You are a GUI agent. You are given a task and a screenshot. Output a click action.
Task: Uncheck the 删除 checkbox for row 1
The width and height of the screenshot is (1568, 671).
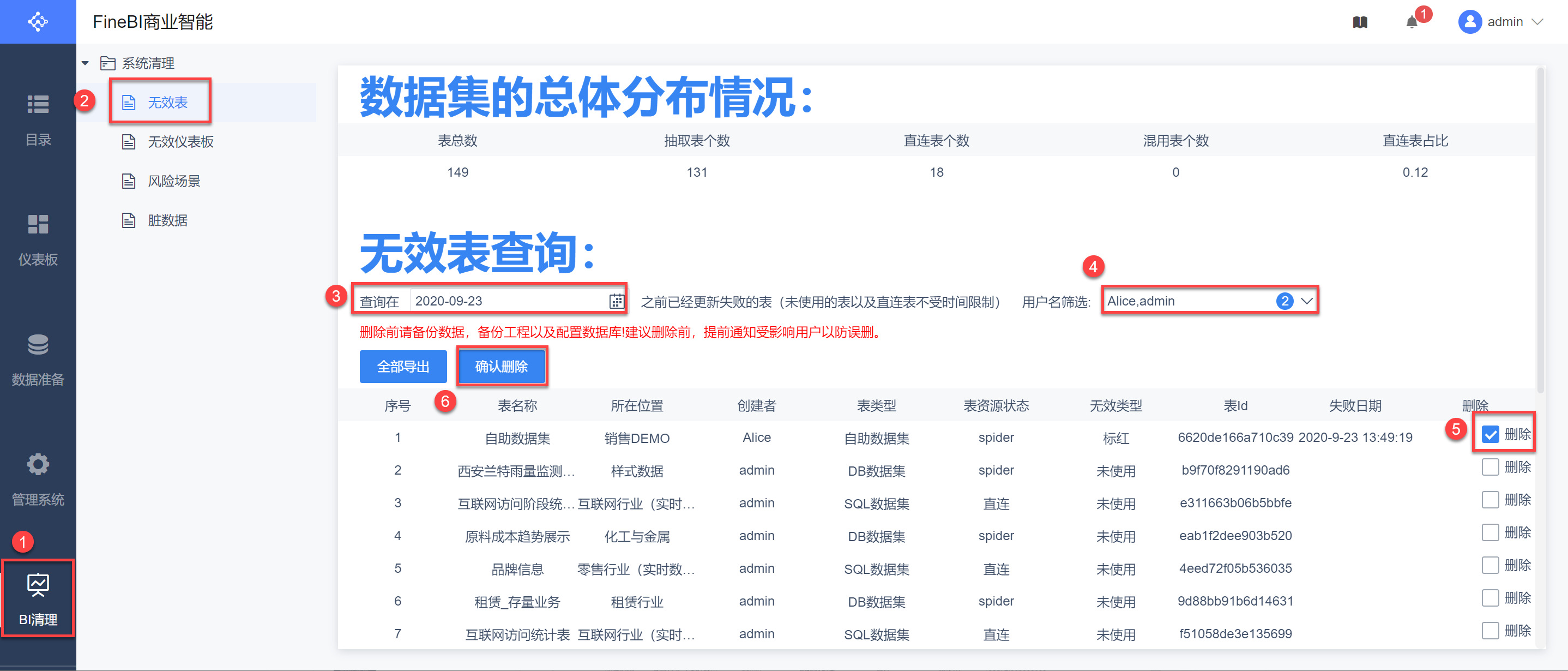1490,435
